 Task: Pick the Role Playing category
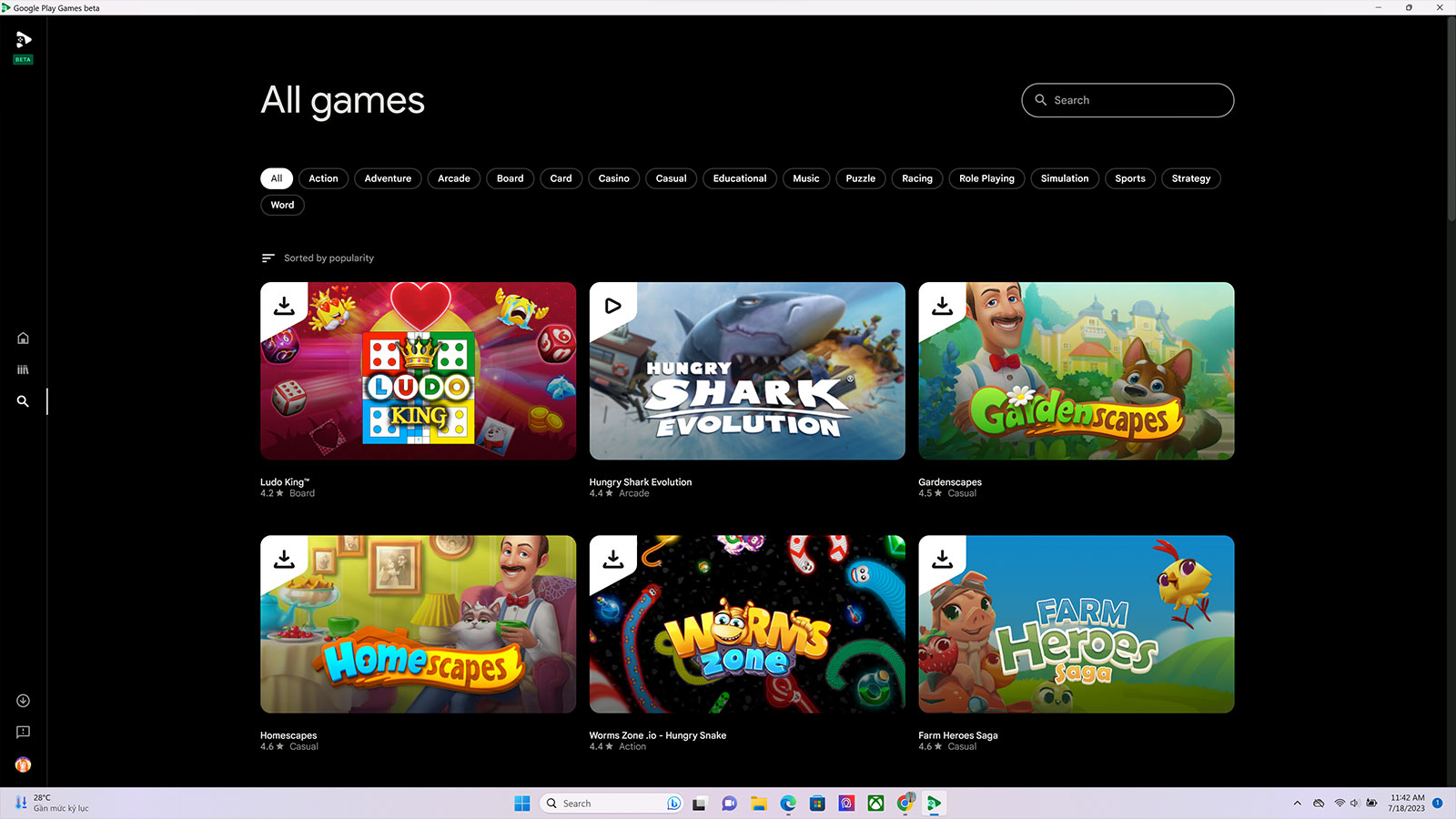(x=986, y=178)
